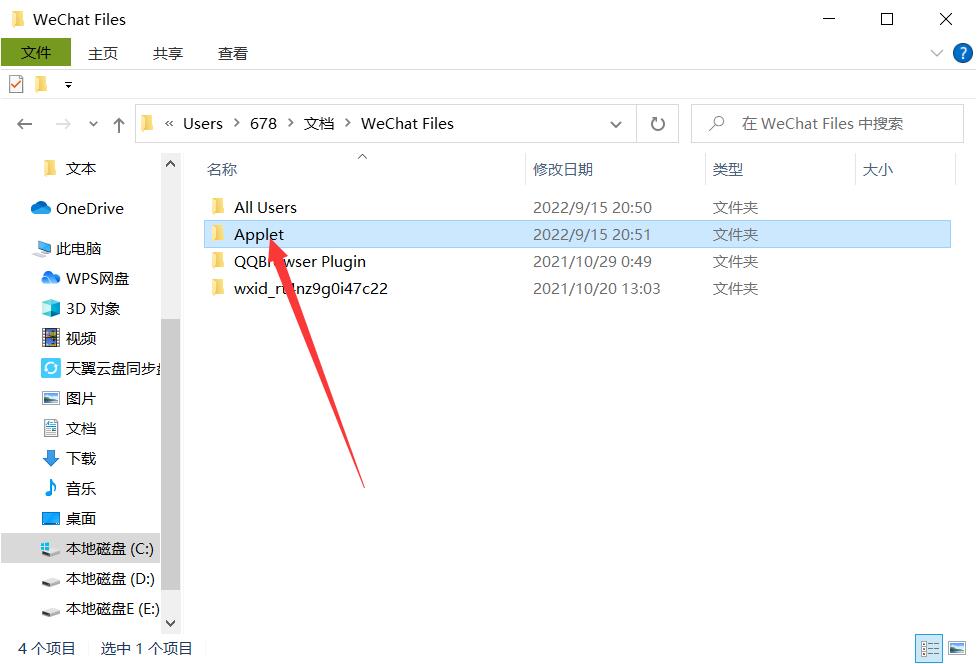Click navigation pane scrollbar down arrow
The height and width of the screenshot is (664, 977).
[170, 623]
